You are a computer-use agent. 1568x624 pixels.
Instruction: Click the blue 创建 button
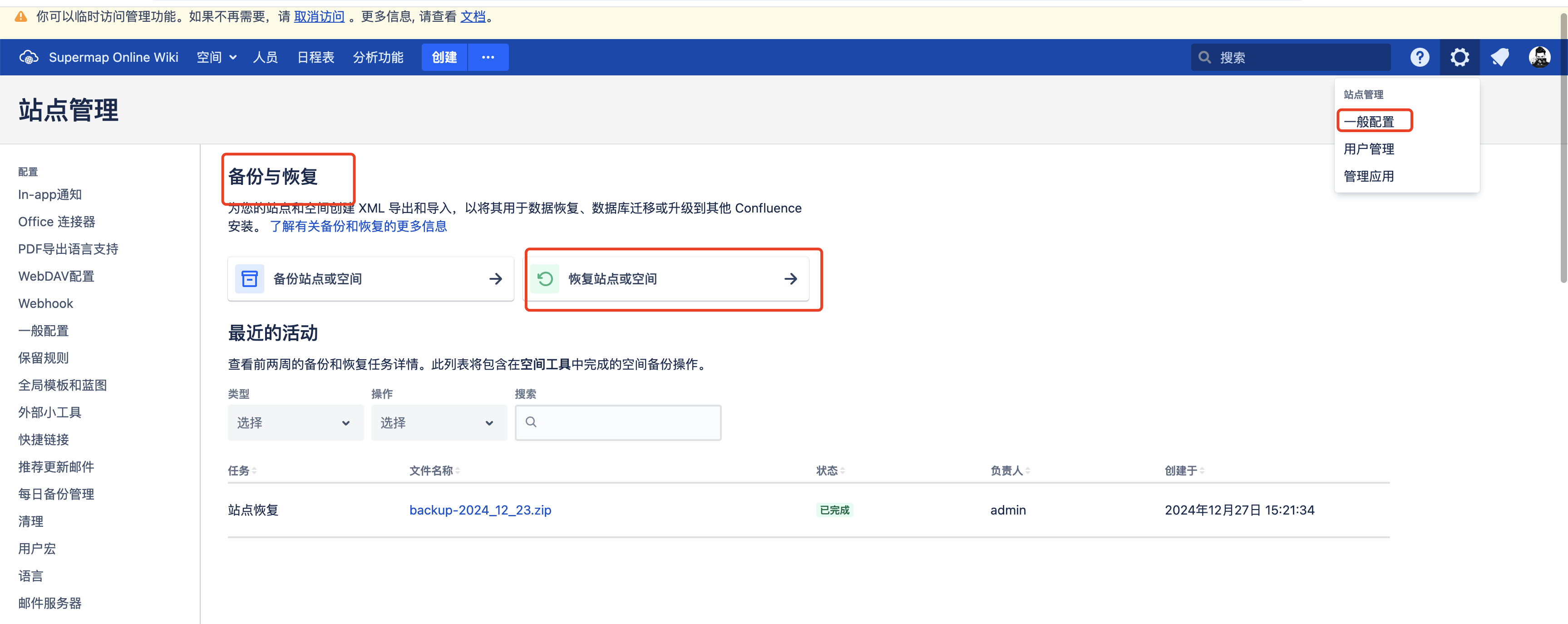[444, 57]
